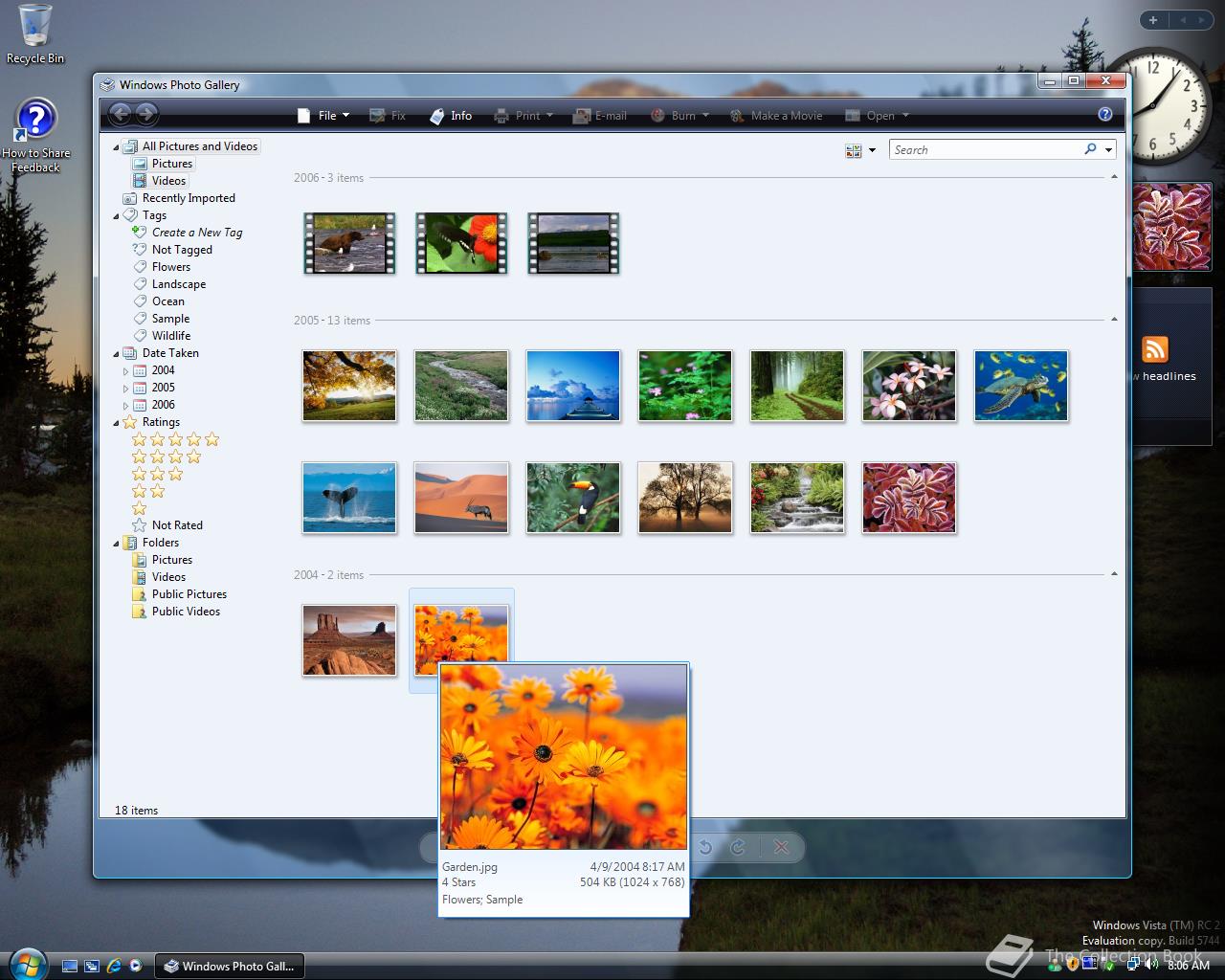Toggle the Info pane
Viewport: 1225px width, 980px height.
point(451,115)
